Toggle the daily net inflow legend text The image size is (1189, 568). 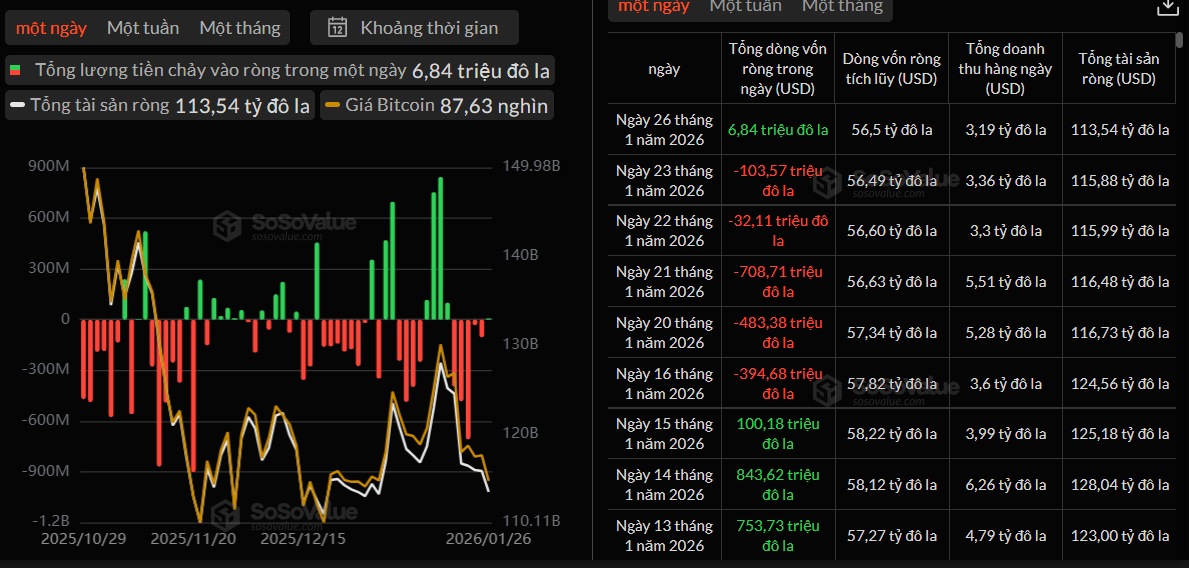click(x=220, y=71)
